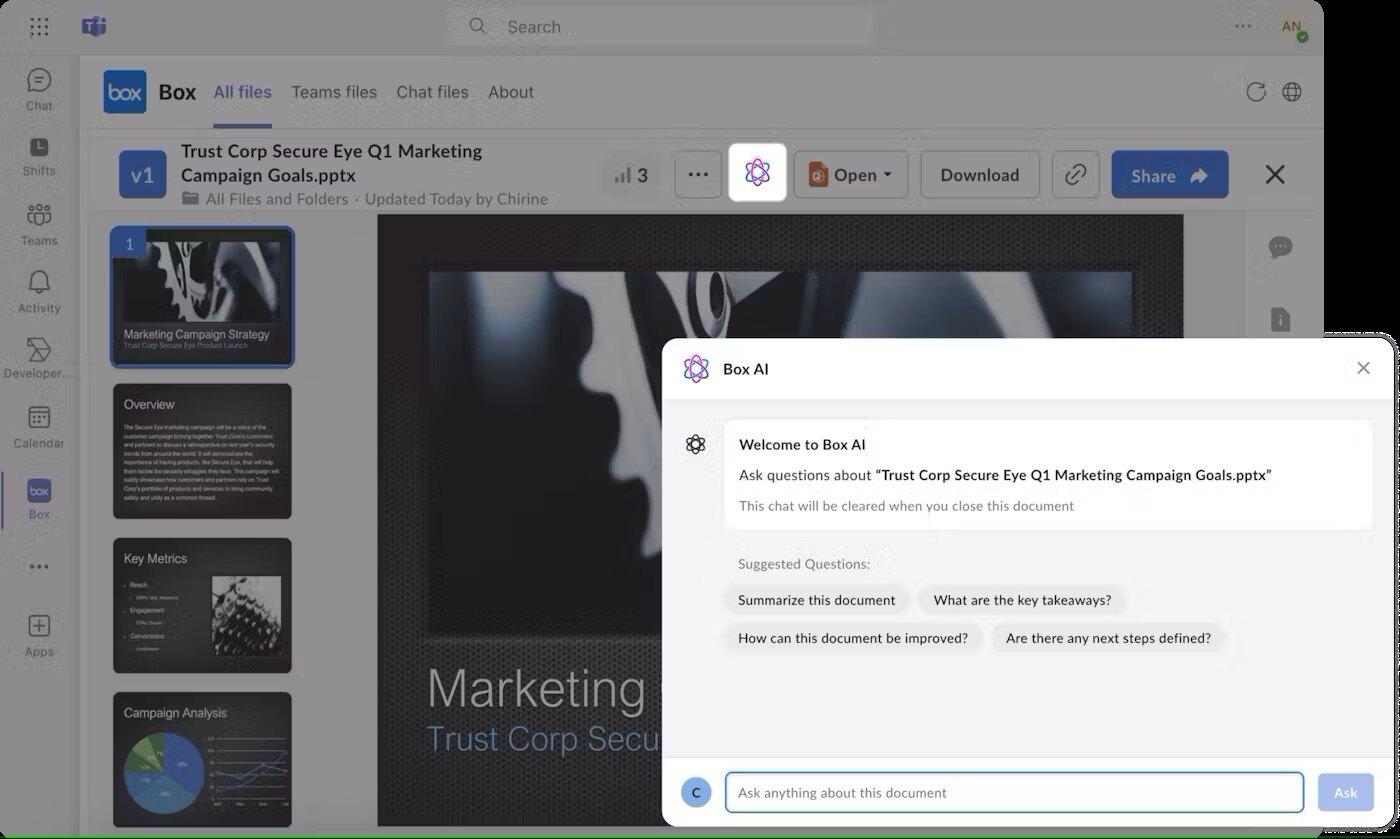Open the About tab in the Box app

pyautogui.click(x=511, y=91)
